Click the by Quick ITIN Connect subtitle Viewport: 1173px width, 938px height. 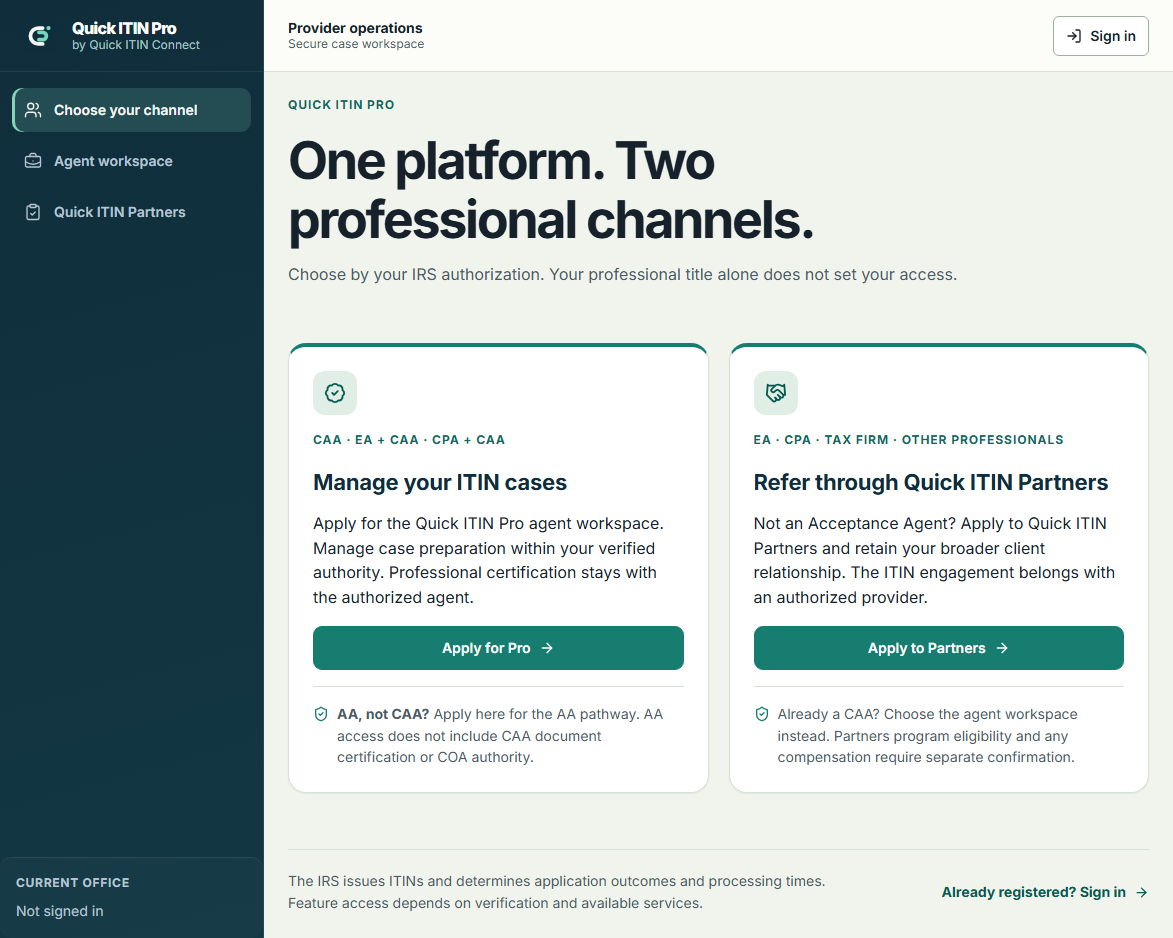136,45
